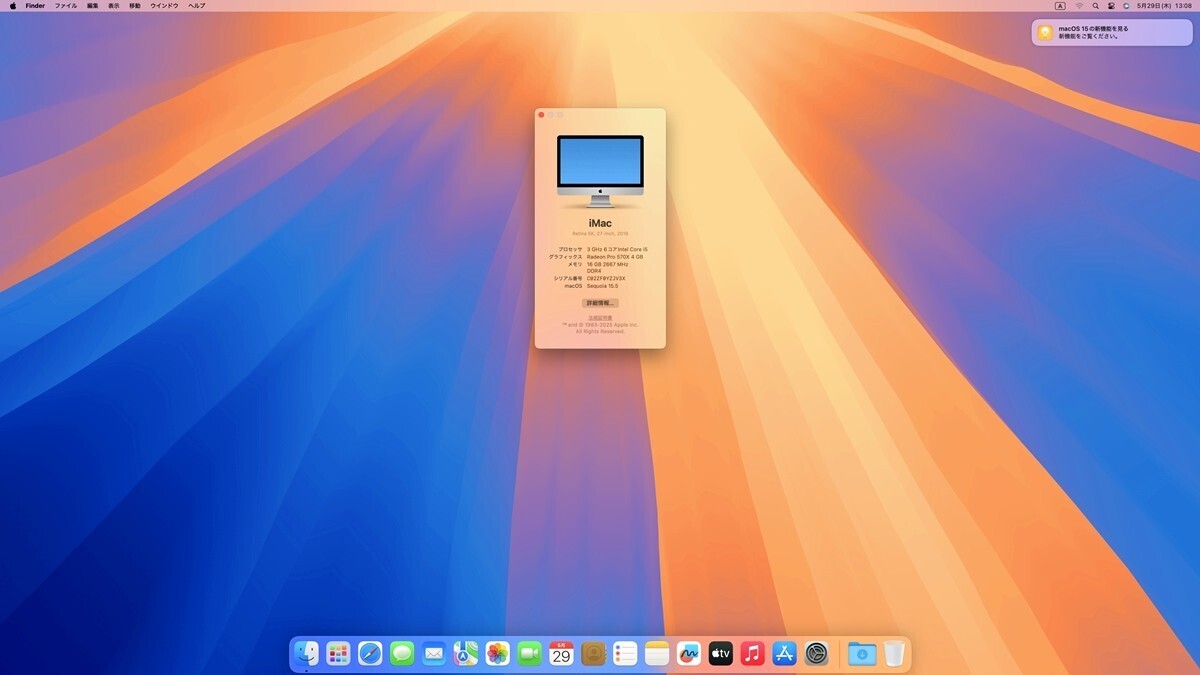Close the About This Mac window
Viewport: 1200px width, 675px height.
point(541,115)
